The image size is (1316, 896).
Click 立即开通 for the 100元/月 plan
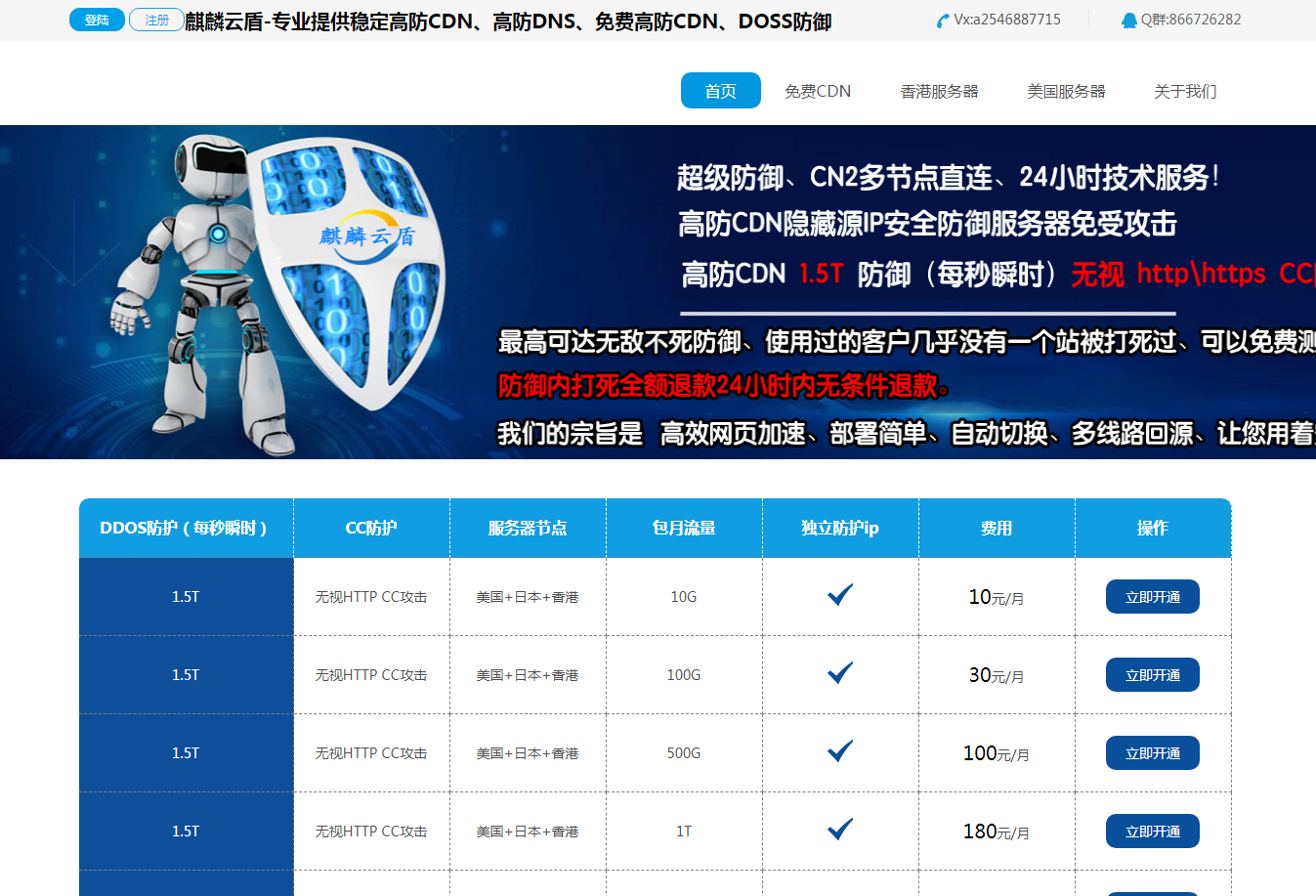click(1152, 753)
